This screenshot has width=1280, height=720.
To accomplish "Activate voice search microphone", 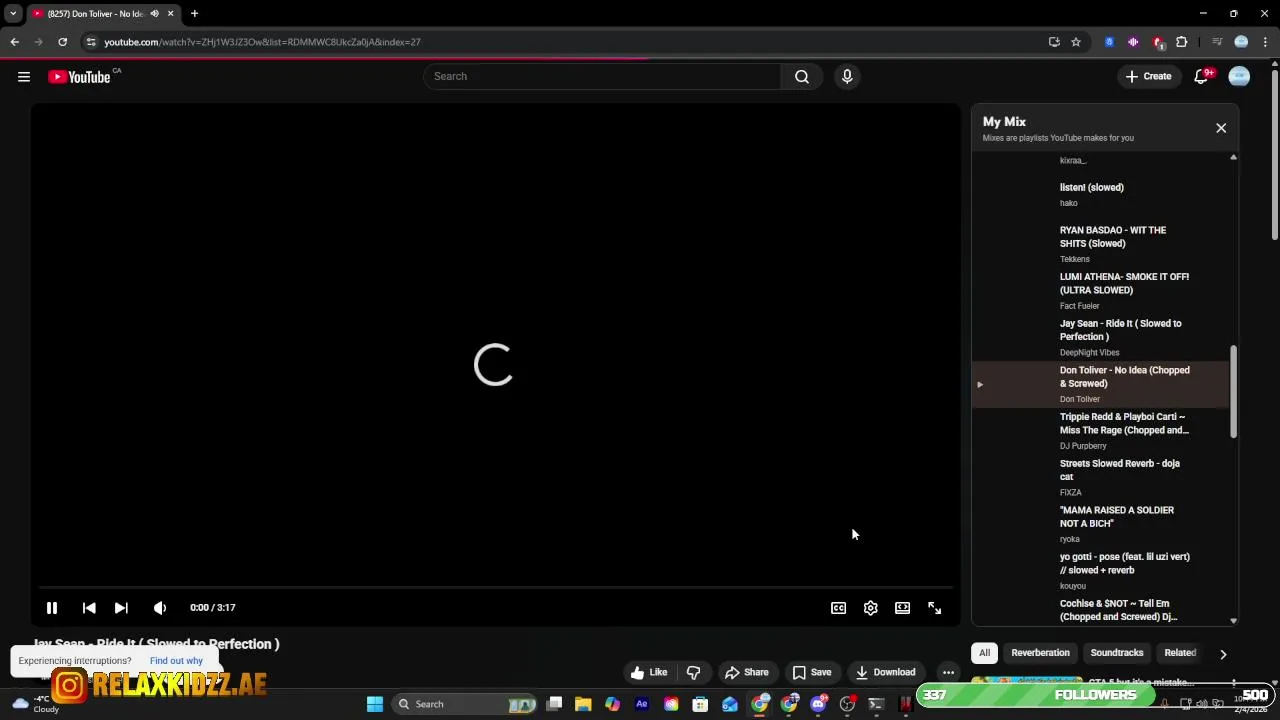I will (847, 77).
